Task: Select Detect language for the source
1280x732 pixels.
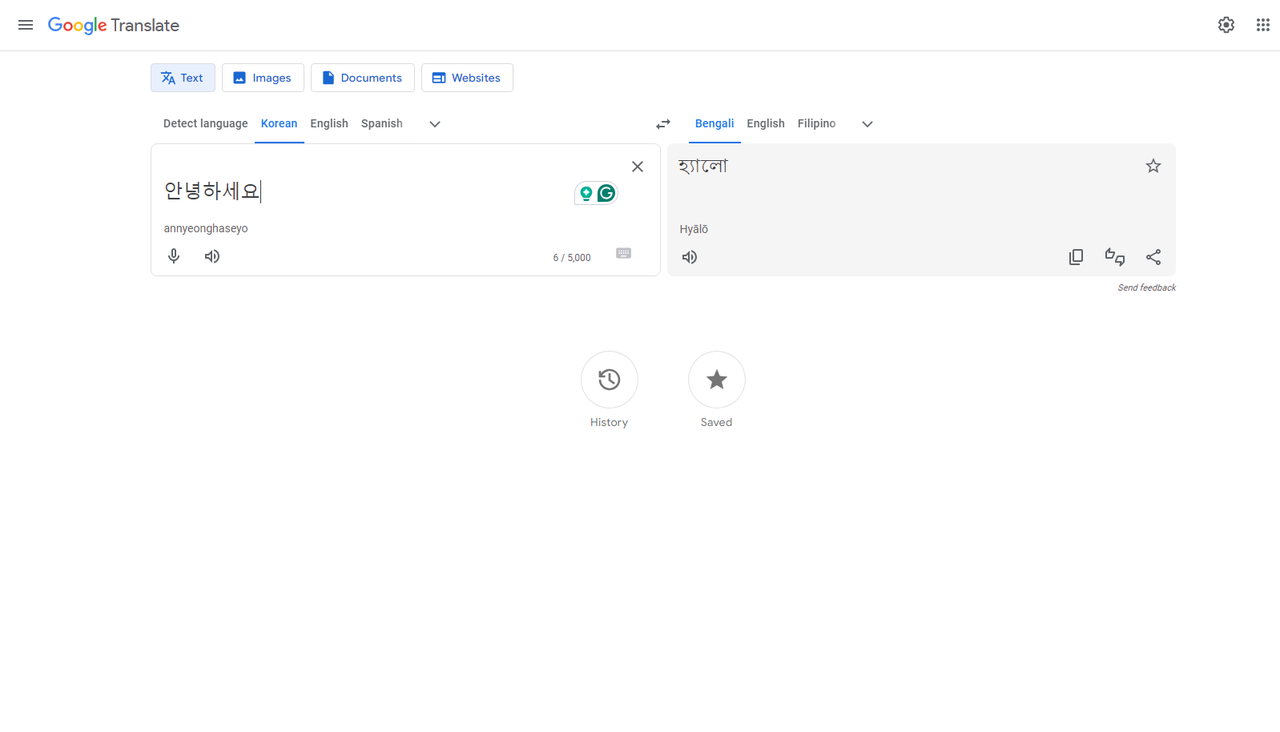Action: [x=205, y=123]
